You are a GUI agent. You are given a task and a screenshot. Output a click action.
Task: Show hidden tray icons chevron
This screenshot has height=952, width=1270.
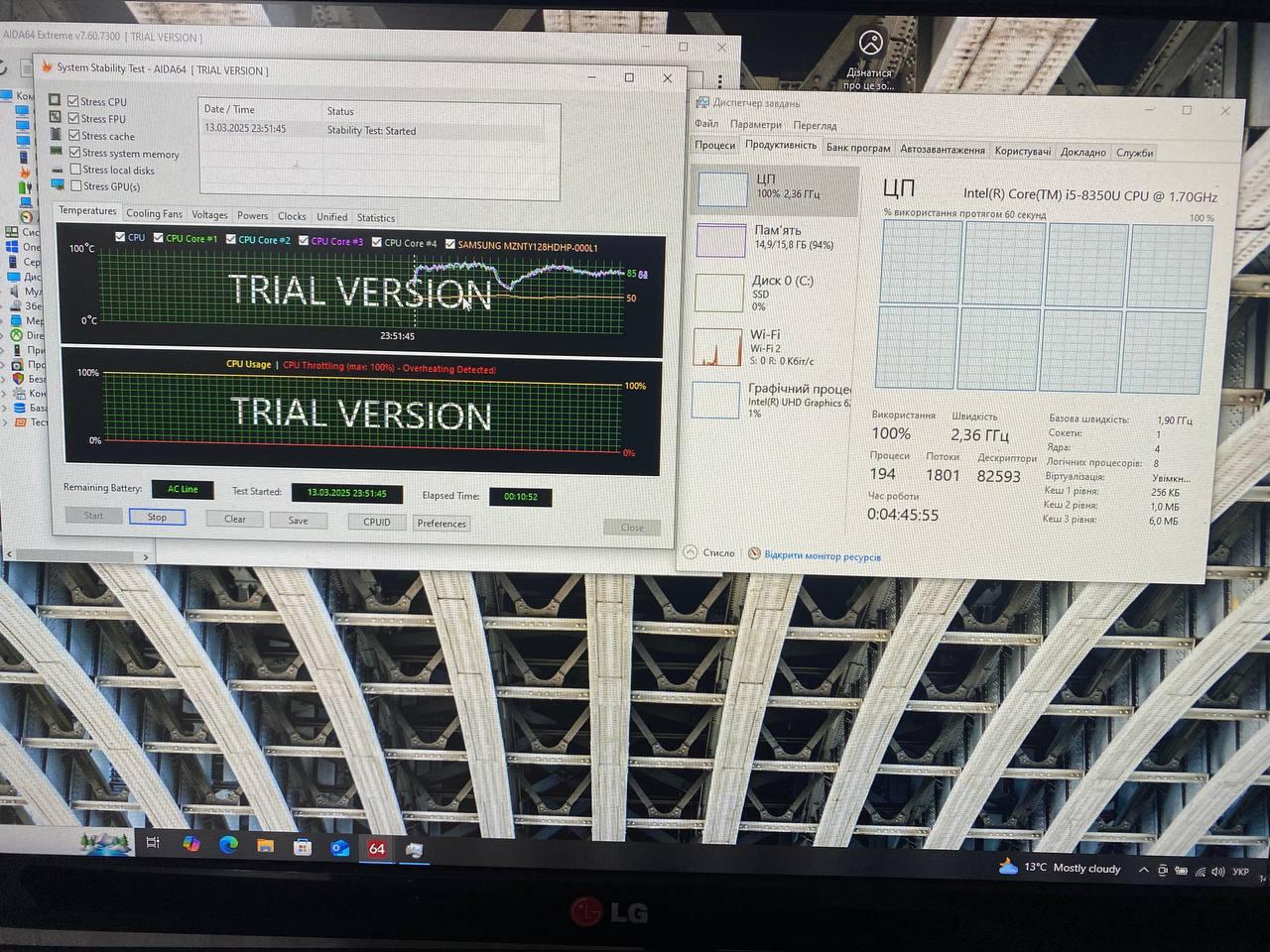[1144, 871]
